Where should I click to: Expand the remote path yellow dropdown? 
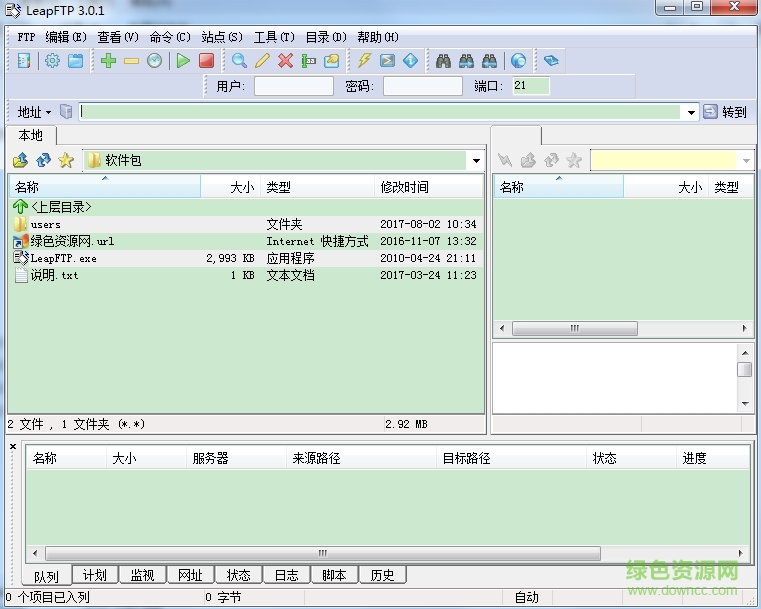coord(746,161)
